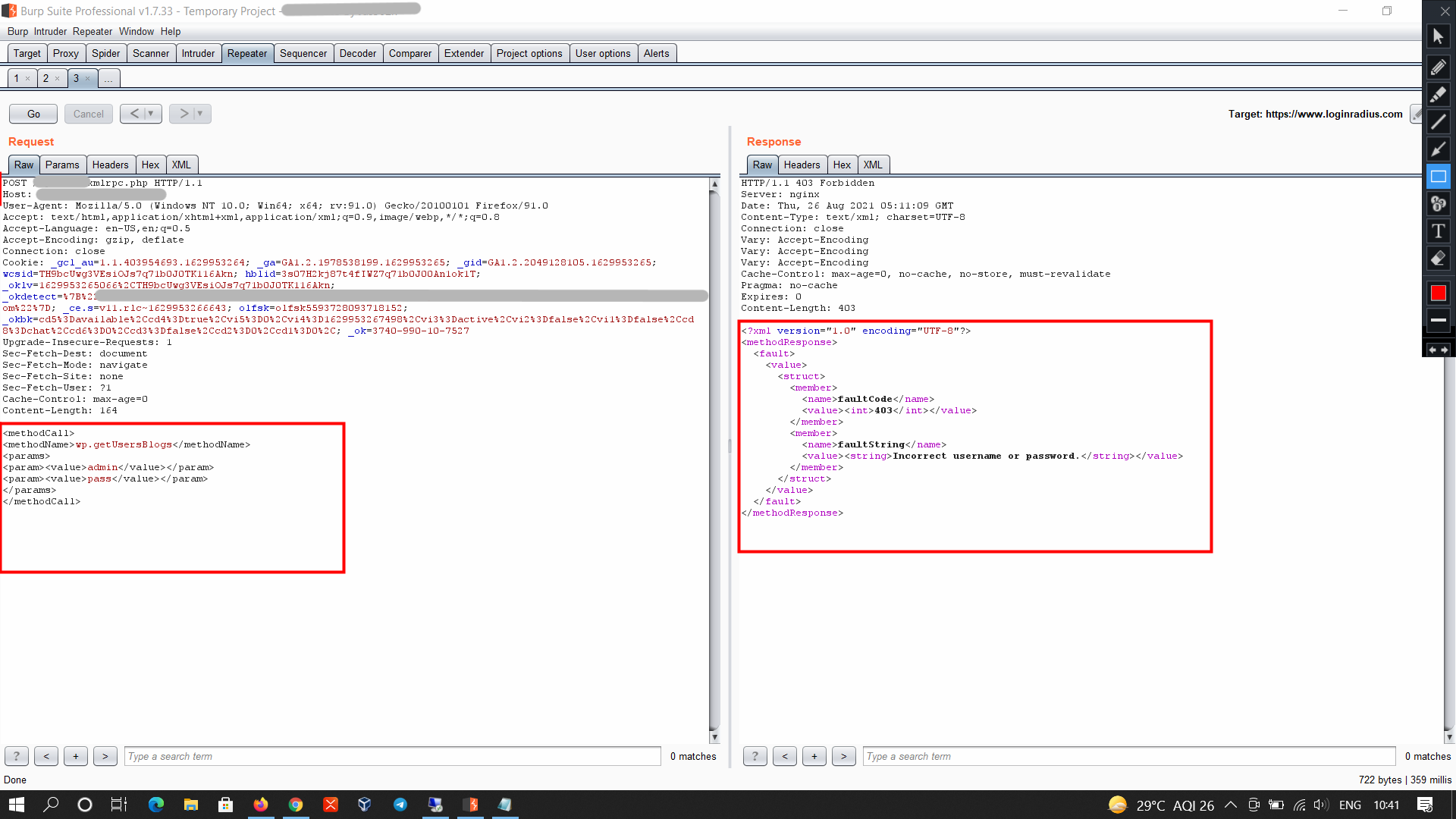The width and height of the screenshot is (1456, 819).
Task: Focus the Request search term field
Action: pyautogui.click(x=392, y=756)
